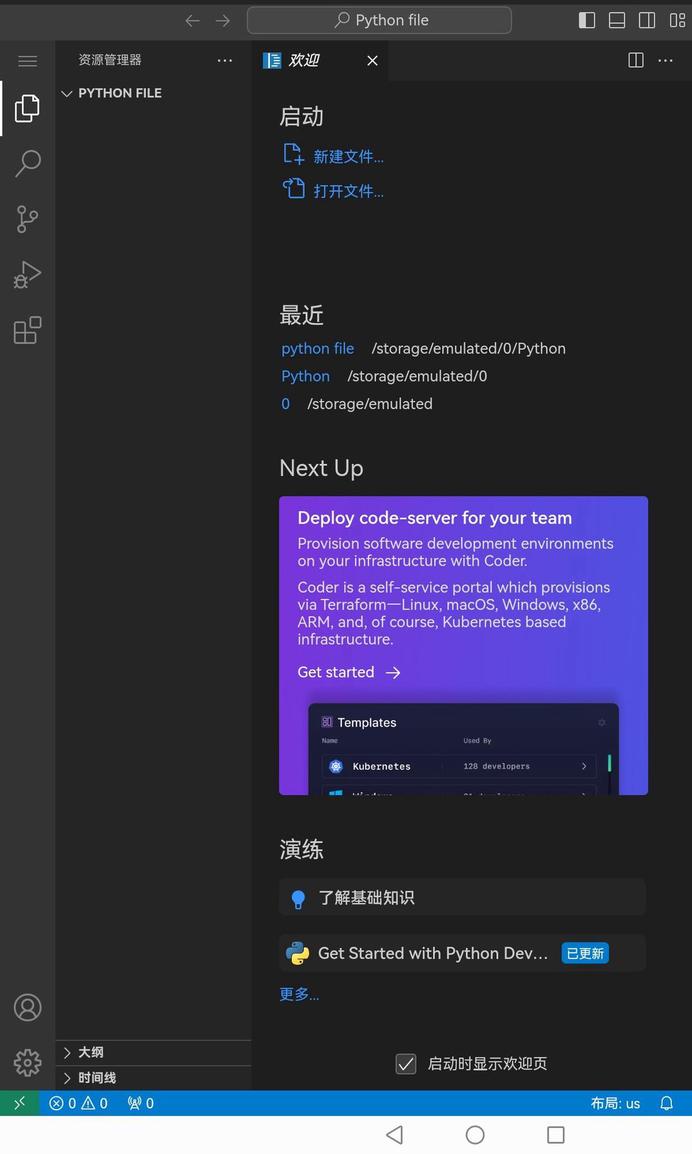Toggle the bottom panel layout button

click(617, 20)
